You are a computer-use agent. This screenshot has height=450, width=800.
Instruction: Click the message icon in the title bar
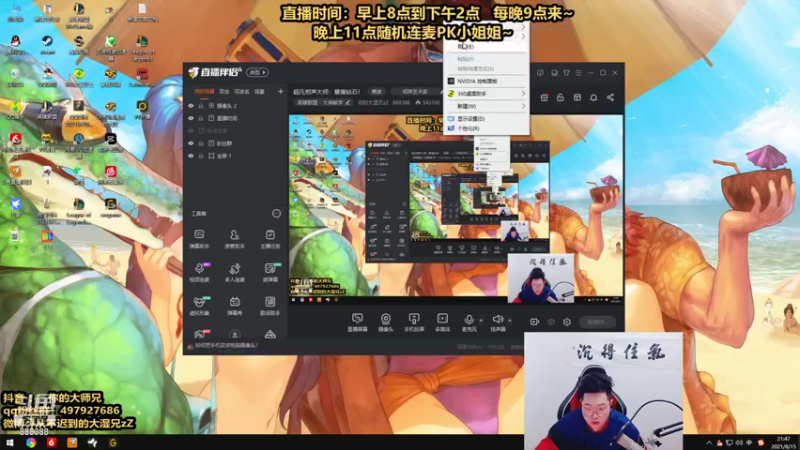tap(554, 73)
